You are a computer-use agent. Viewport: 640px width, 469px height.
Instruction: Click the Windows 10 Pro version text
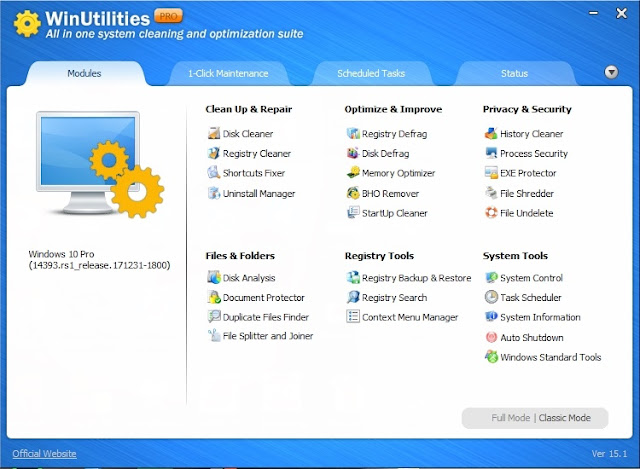pos(99,260)
